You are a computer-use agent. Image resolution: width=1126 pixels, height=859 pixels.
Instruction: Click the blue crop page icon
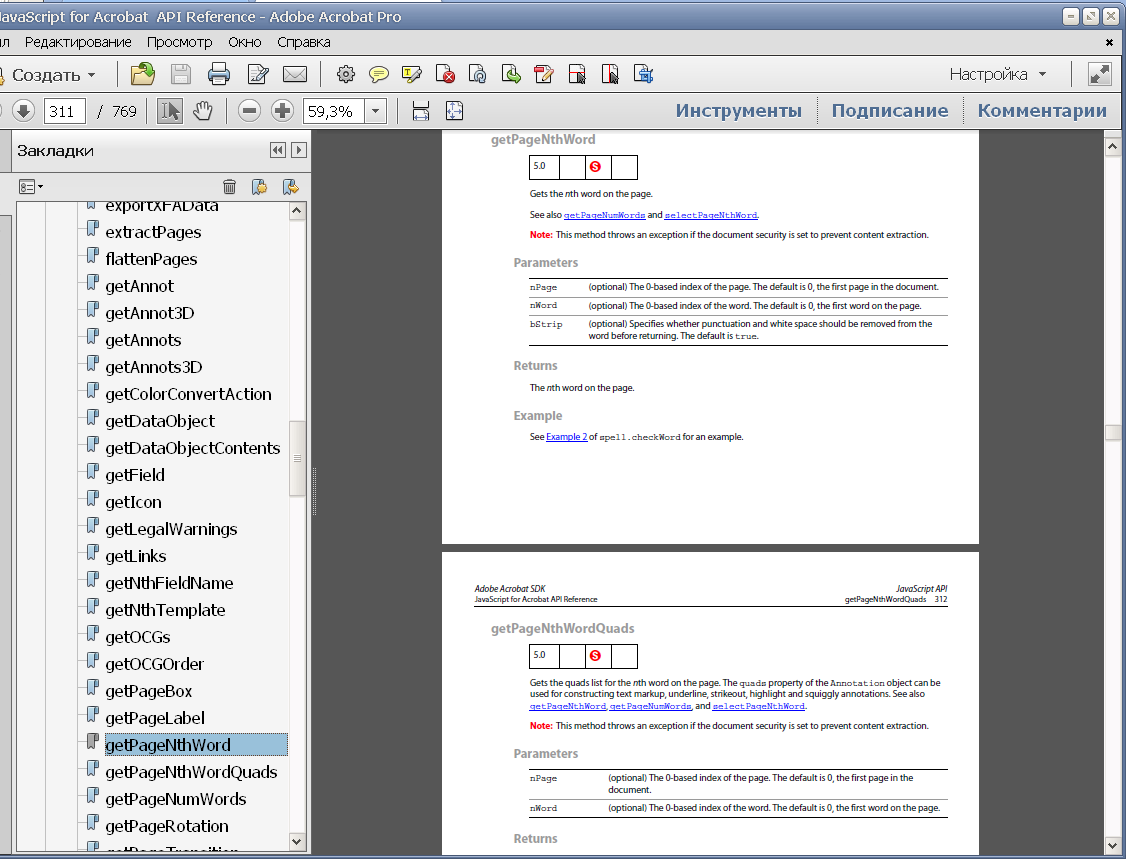click(x=643, y=74)
